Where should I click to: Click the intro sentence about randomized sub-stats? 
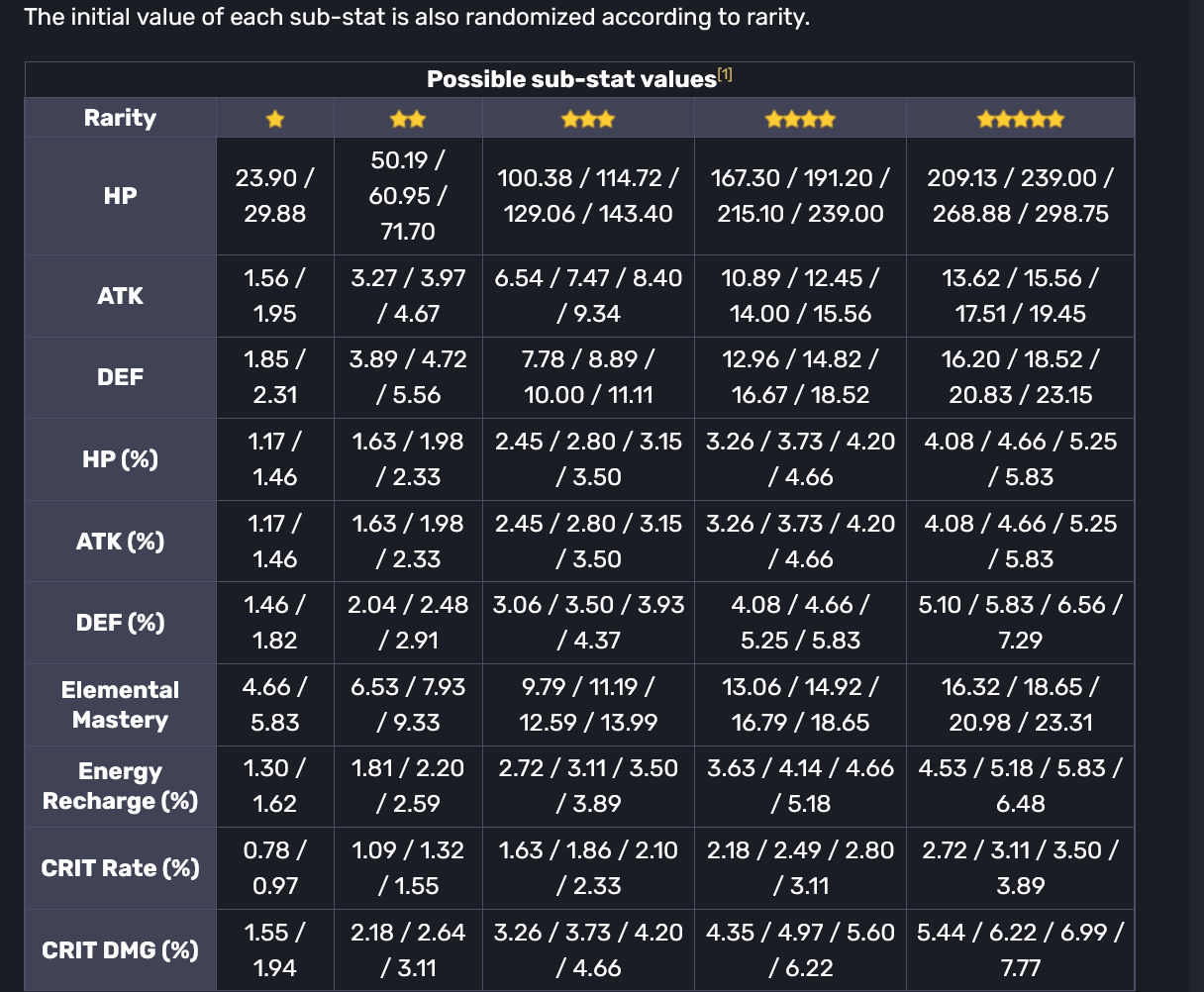pyautogui.click(x=416, y=18)
